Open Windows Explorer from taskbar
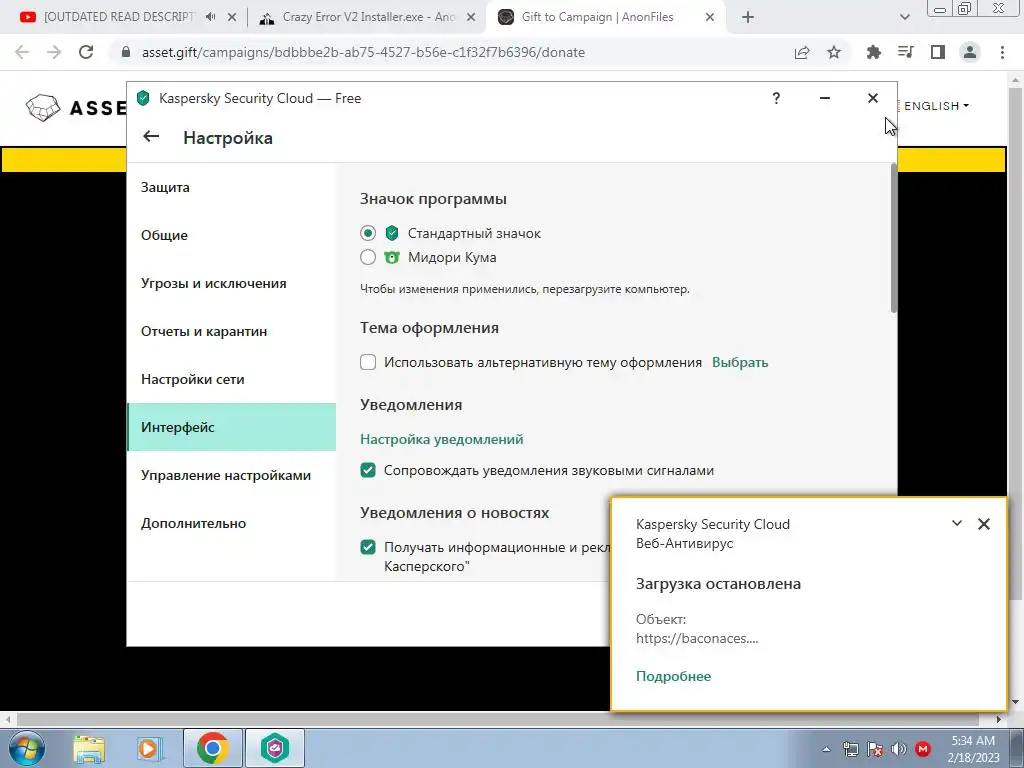Viewport: 1024px width, 768px height. [89, 748]
